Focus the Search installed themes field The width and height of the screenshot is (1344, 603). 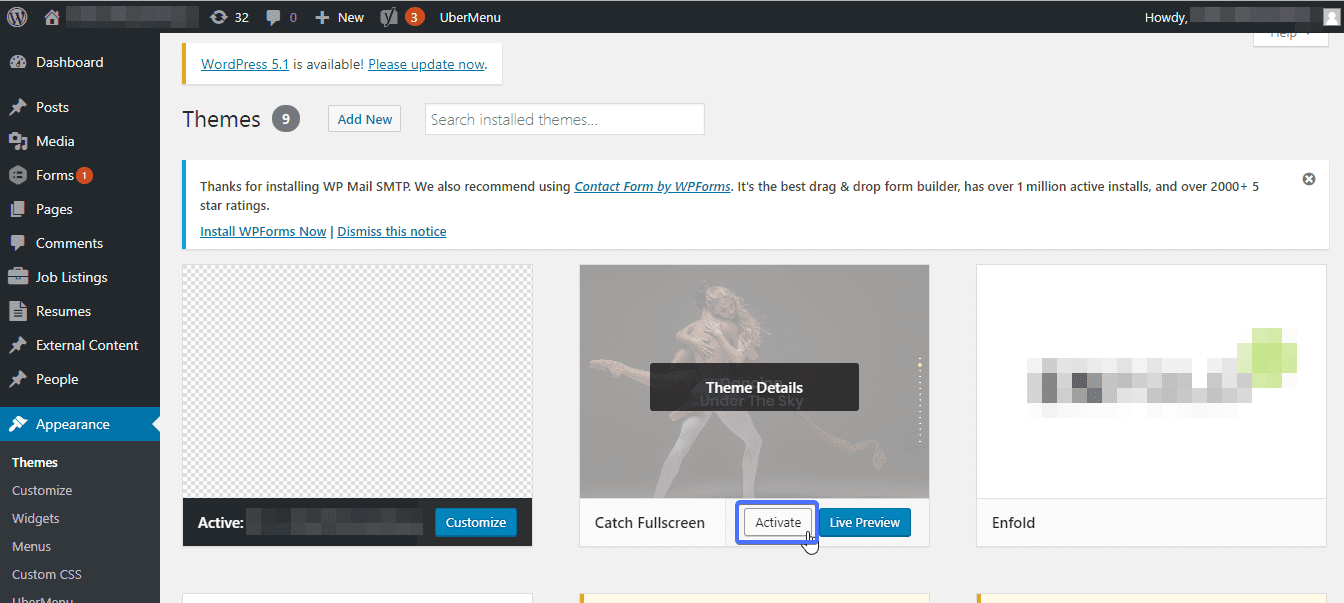point(565,119)
